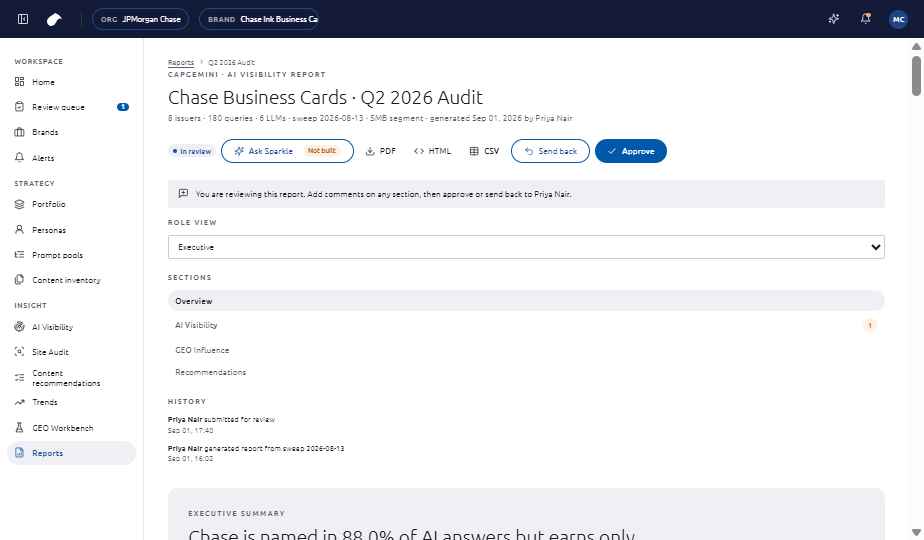
Task: Select the Recommendations section
Action: point(526,372)
